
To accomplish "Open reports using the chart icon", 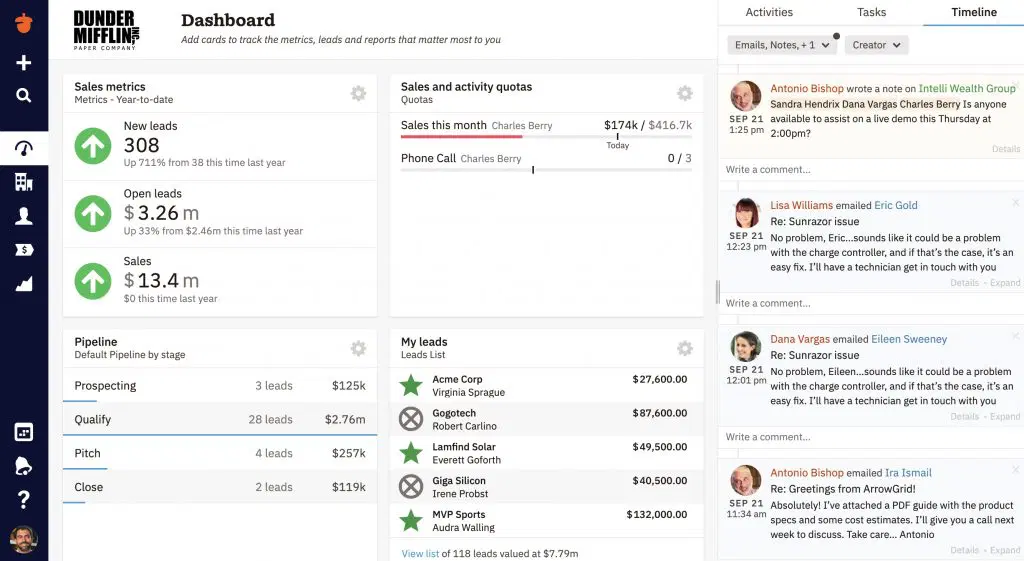I will coord(24,284).
